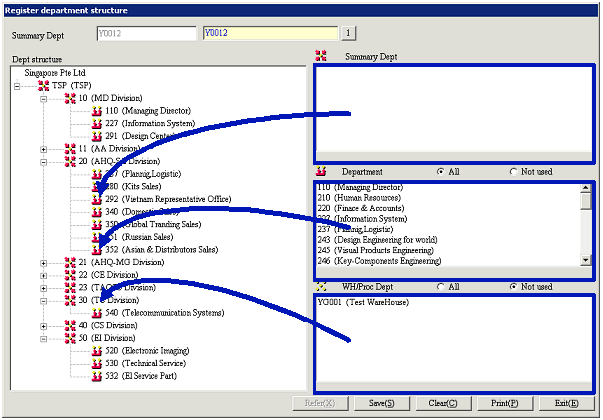Image resolution: width=603 pixels, height=420 pixels.
Task: Click the 50 (EI Division) icon
Action: [69, 338]
